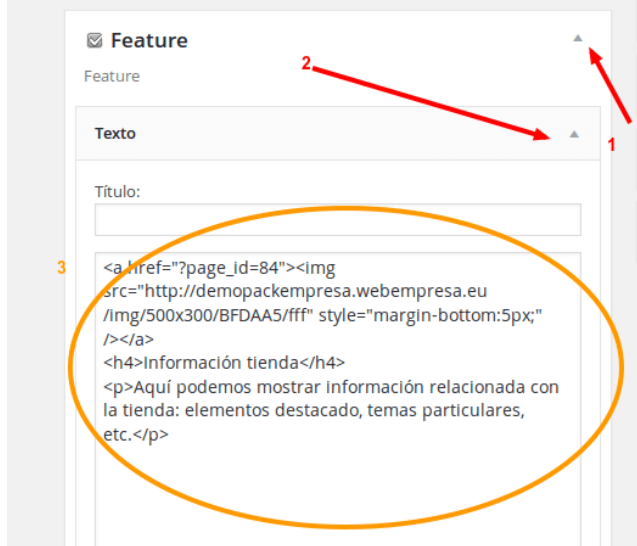
Task: Click the gray Feature description subtitle
Action: click(112, 76)
